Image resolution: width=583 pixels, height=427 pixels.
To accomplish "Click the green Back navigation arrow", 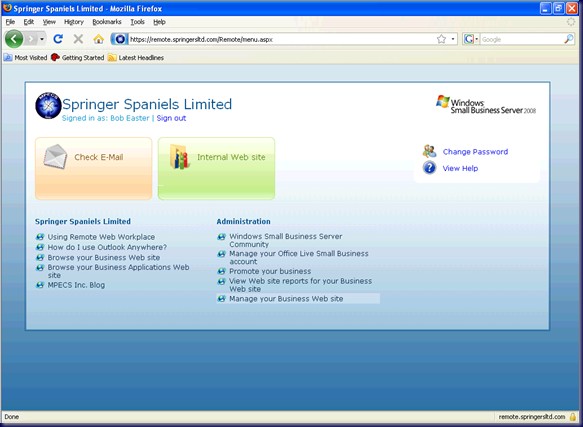I will [14, 39].
